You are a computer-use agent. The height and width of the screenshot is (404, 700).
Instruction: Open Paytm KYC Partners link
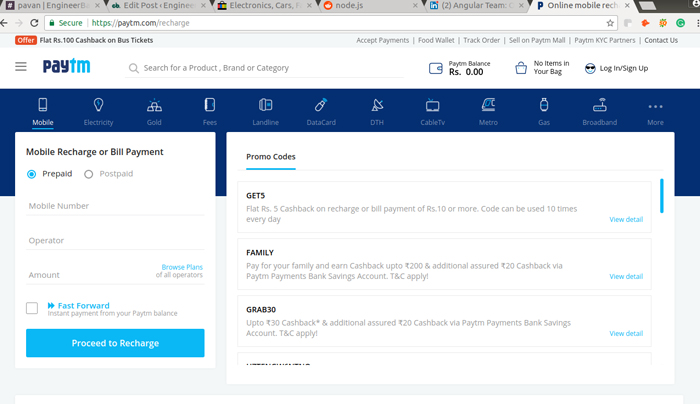coord(604,40)
